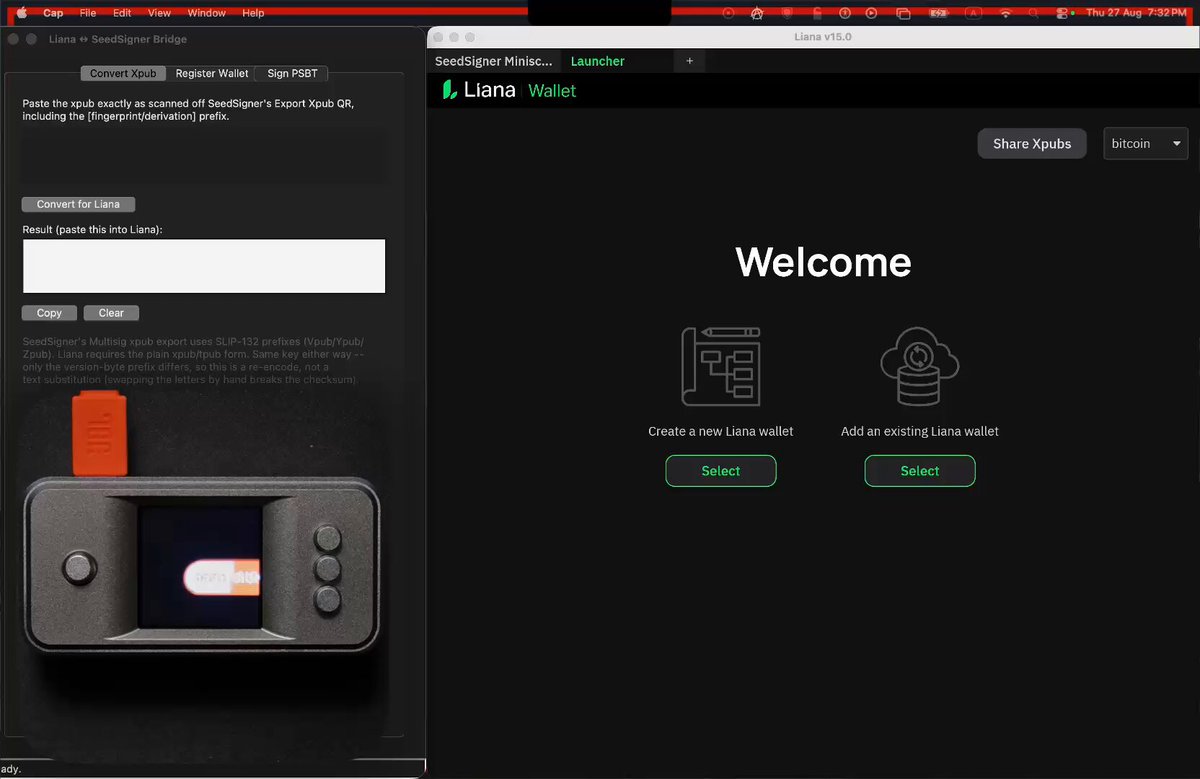Open Control Center from the menu bar

pyautogui.click(x=1063, y=13)
